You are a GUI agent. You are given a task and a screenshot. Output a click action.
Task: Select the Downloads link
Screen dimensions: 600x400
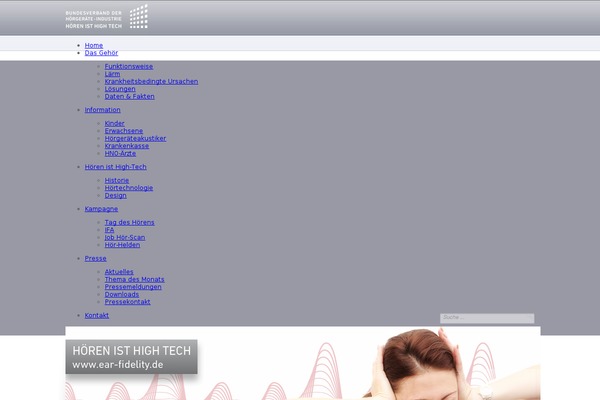121,294
